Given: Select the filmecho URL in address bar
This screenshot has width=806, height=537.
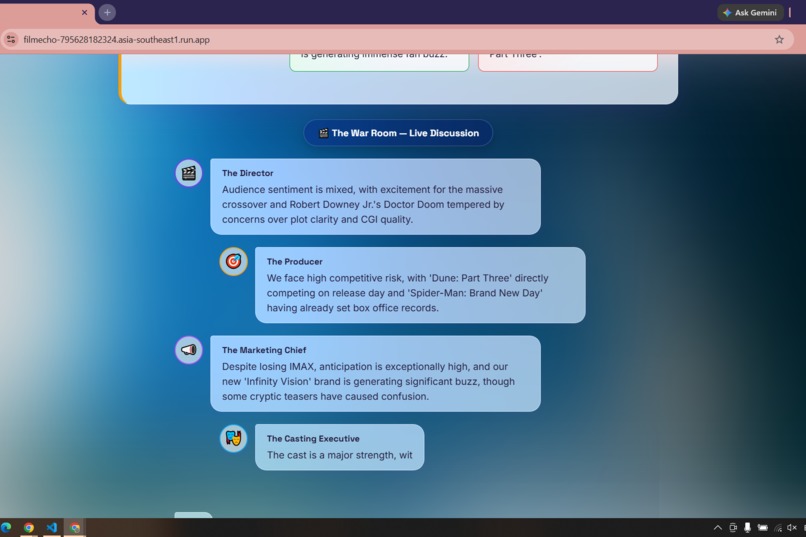Looking at the screenshot, I should point(117,40).
